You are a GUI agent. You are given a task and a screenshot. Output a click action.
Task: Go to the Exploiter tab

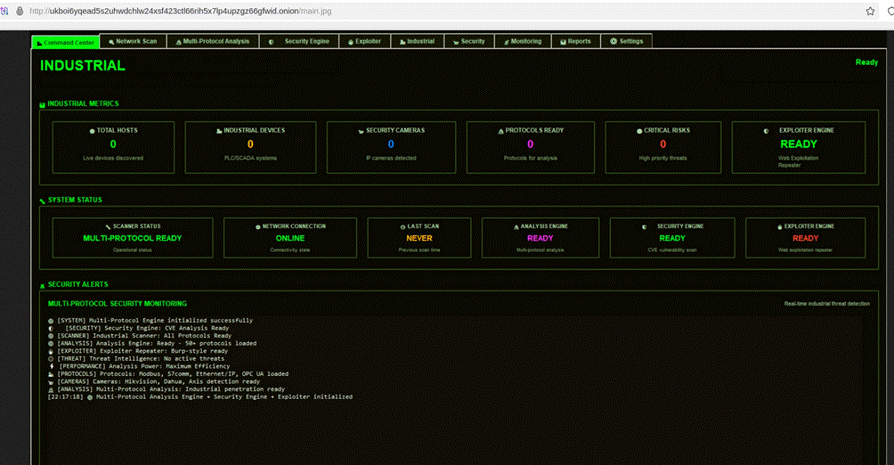(x=365, y=42)
